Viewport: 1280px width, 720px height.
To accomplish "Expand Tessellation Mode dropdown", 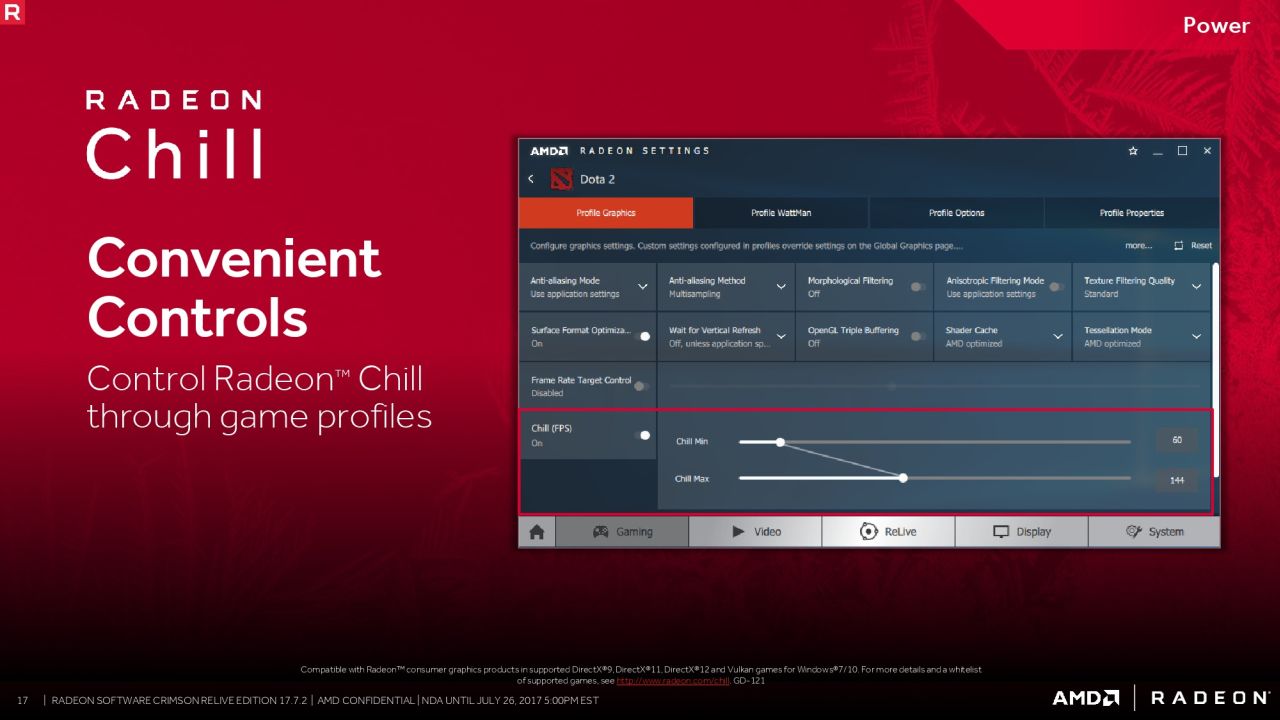I will pos(1196,336).
